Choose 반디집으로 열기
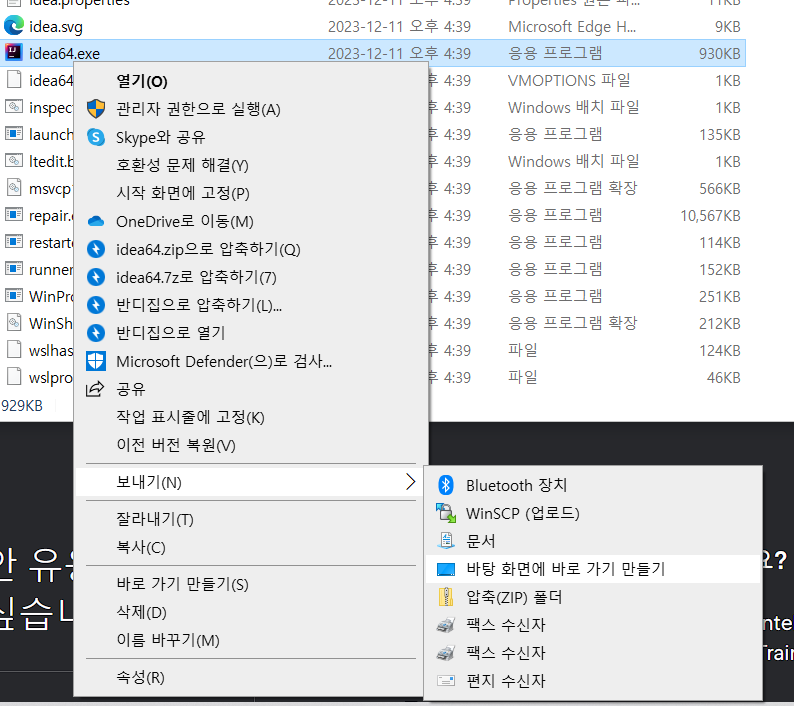794x706 pixels. (171, 333)
